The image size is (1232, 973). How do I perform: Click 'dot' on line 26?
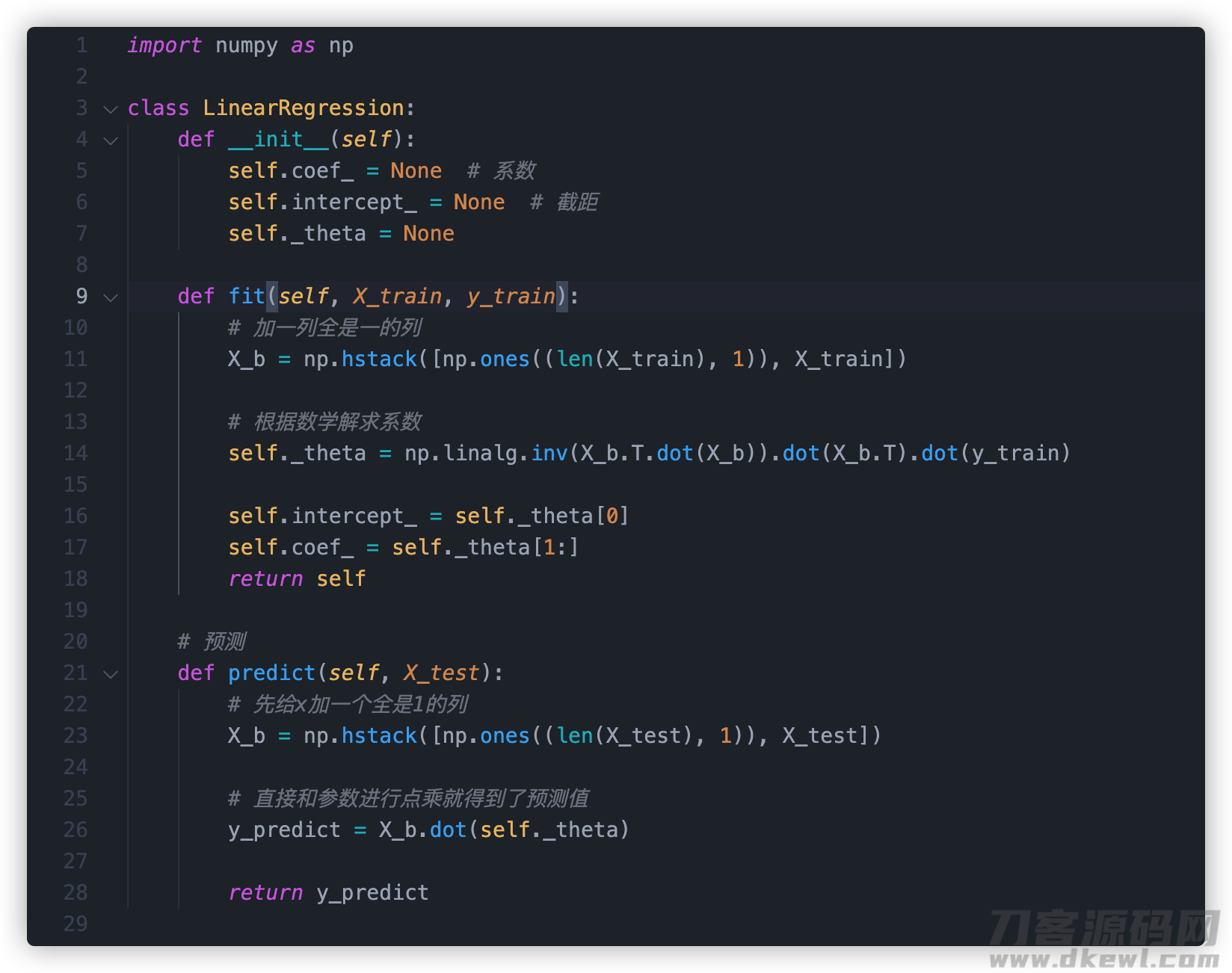click(x=449, y=830)
